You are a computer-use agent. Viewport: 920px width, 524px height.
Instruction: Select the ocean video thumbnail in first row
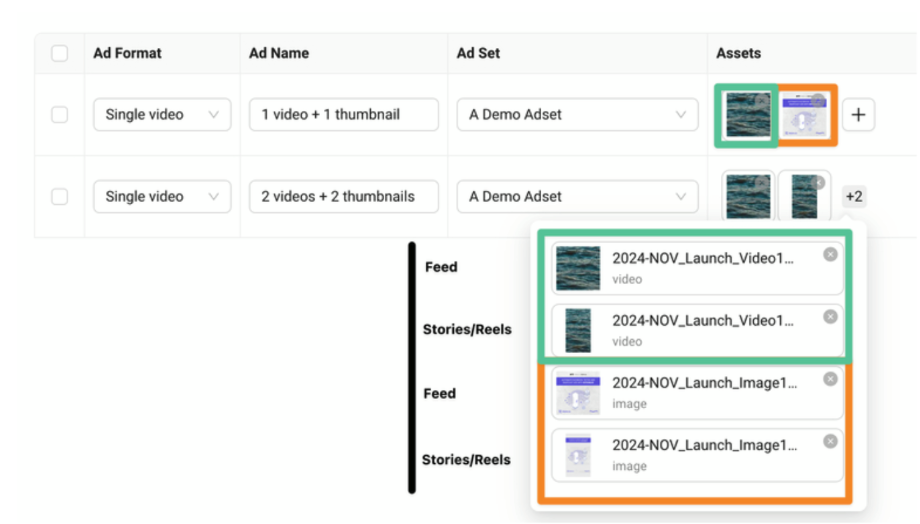(746, 116)
